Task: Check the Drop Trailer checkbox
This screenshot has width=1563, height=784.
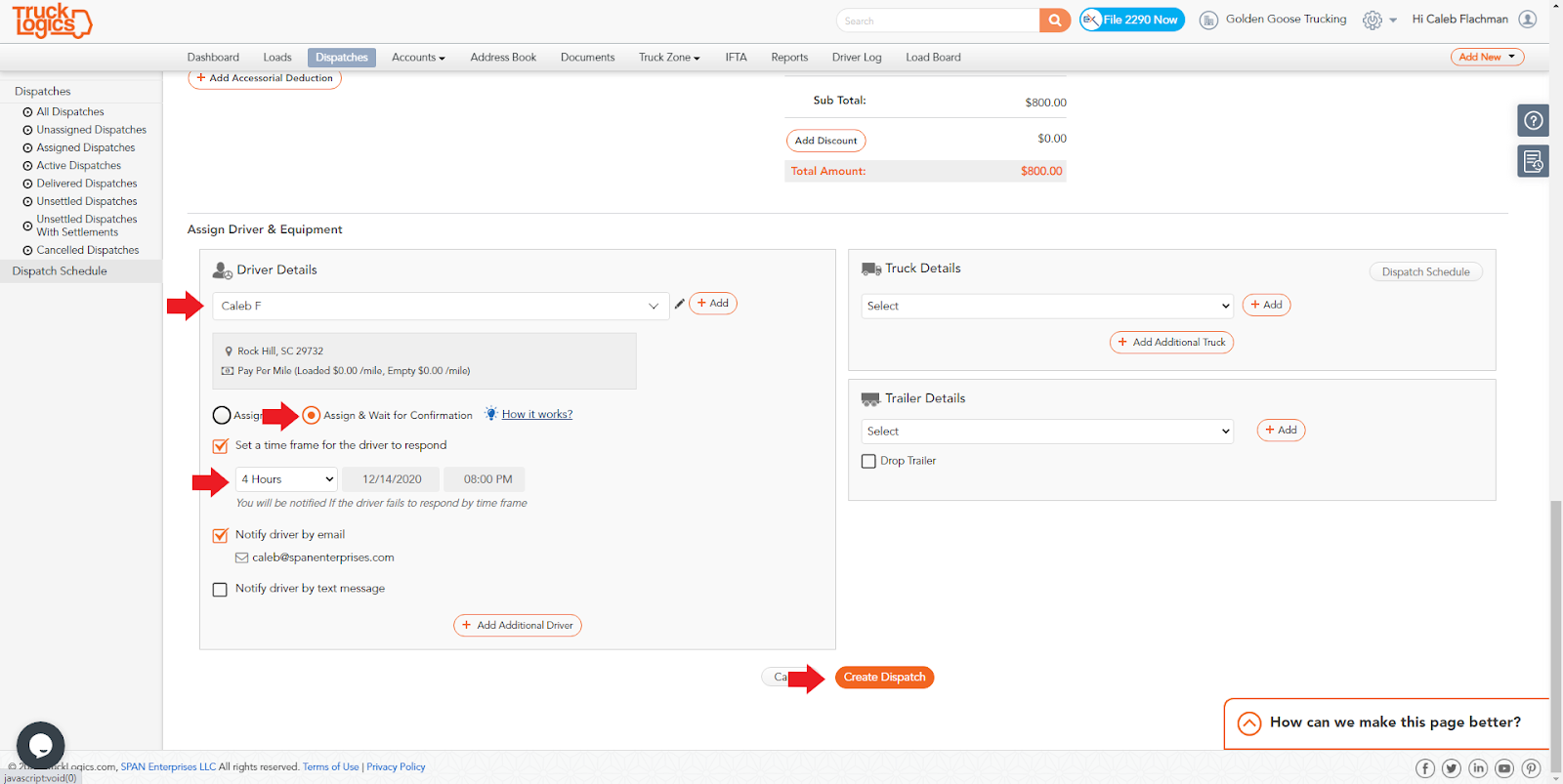Action: tap(868, 462)
